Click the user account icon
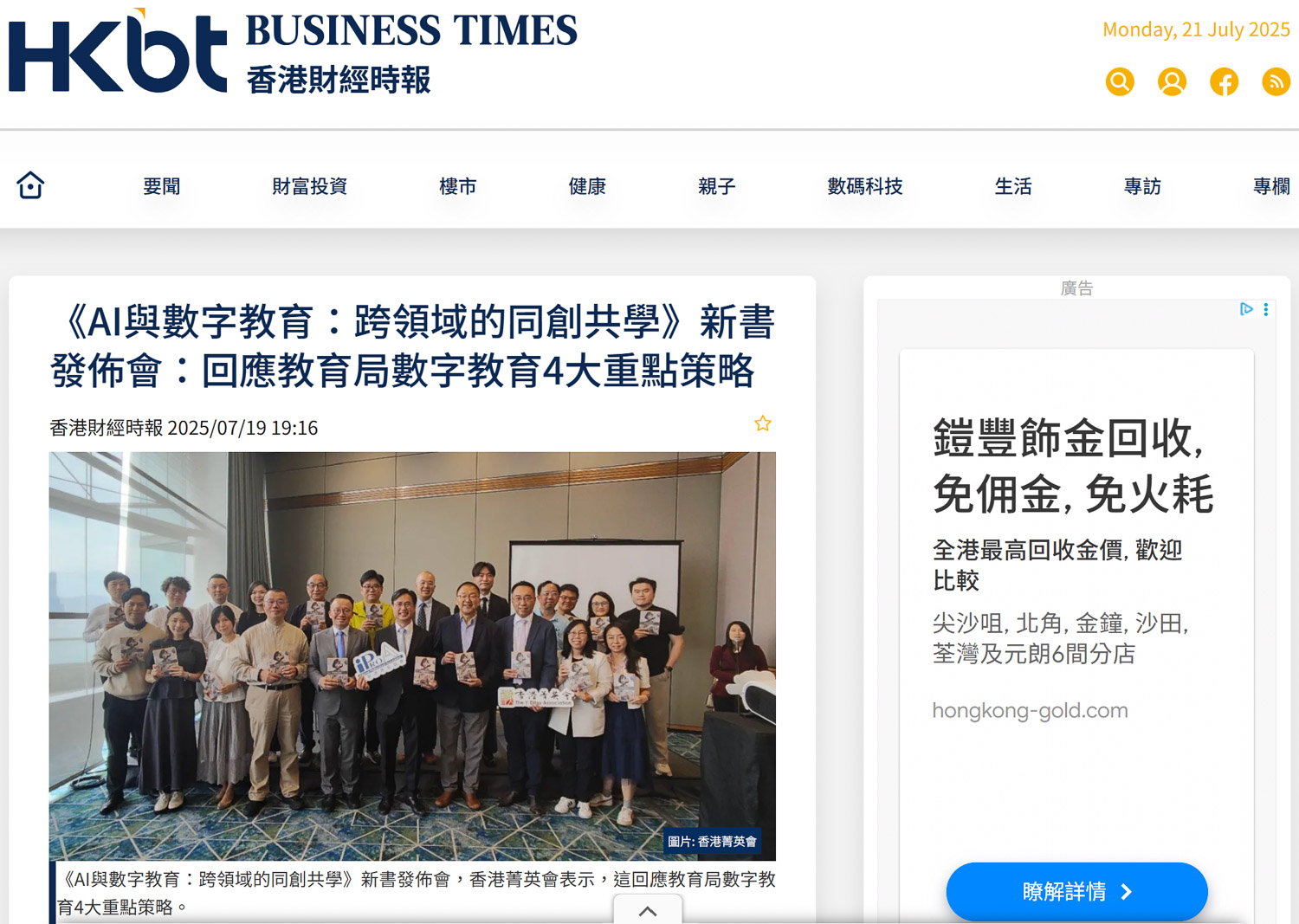Image resolution: width=1299 pixels, height=924 pixels. coord(1172,81)
